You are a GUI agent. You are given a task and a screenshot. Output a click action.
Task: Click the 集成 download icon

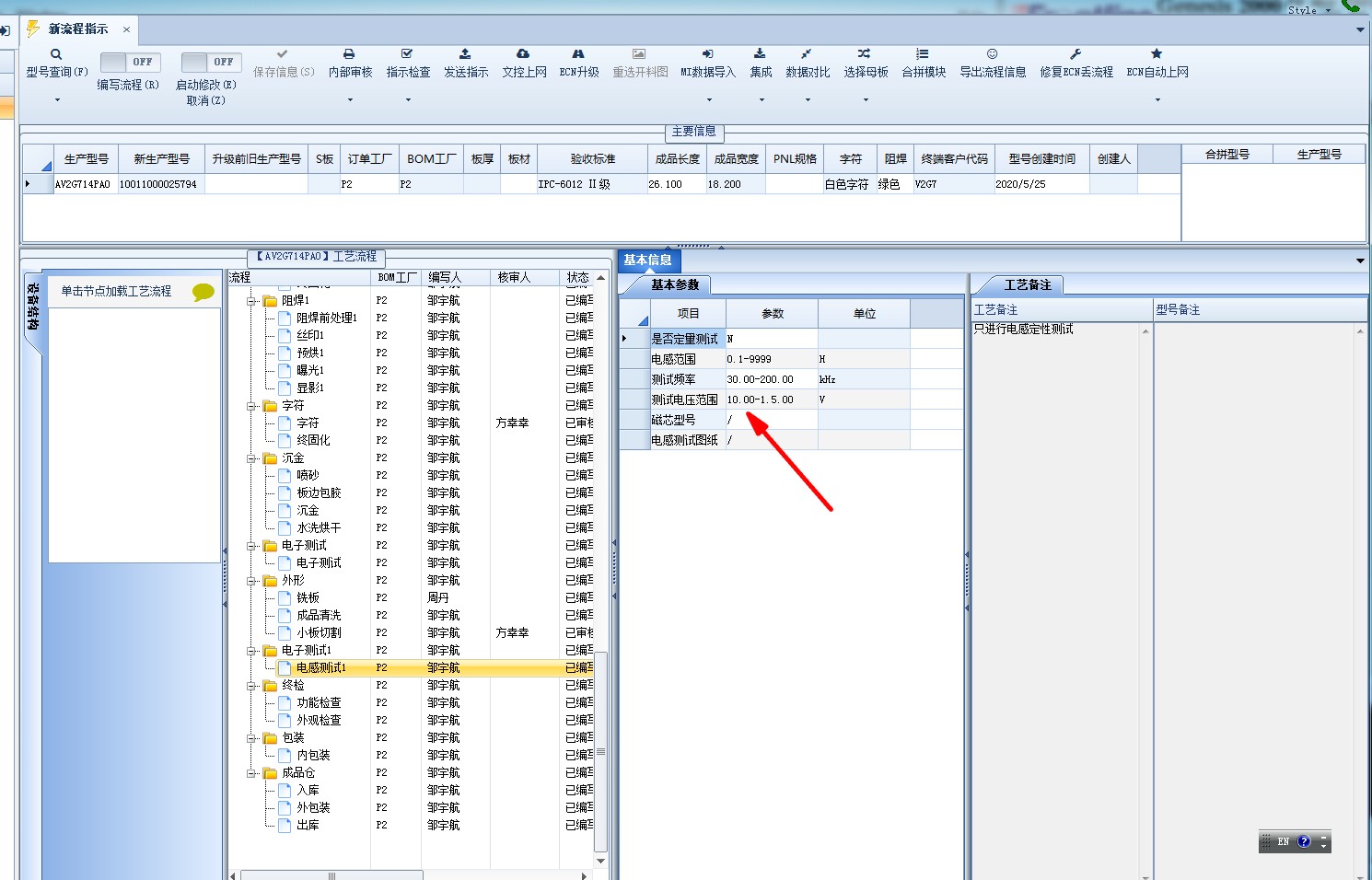coord(760,54)
